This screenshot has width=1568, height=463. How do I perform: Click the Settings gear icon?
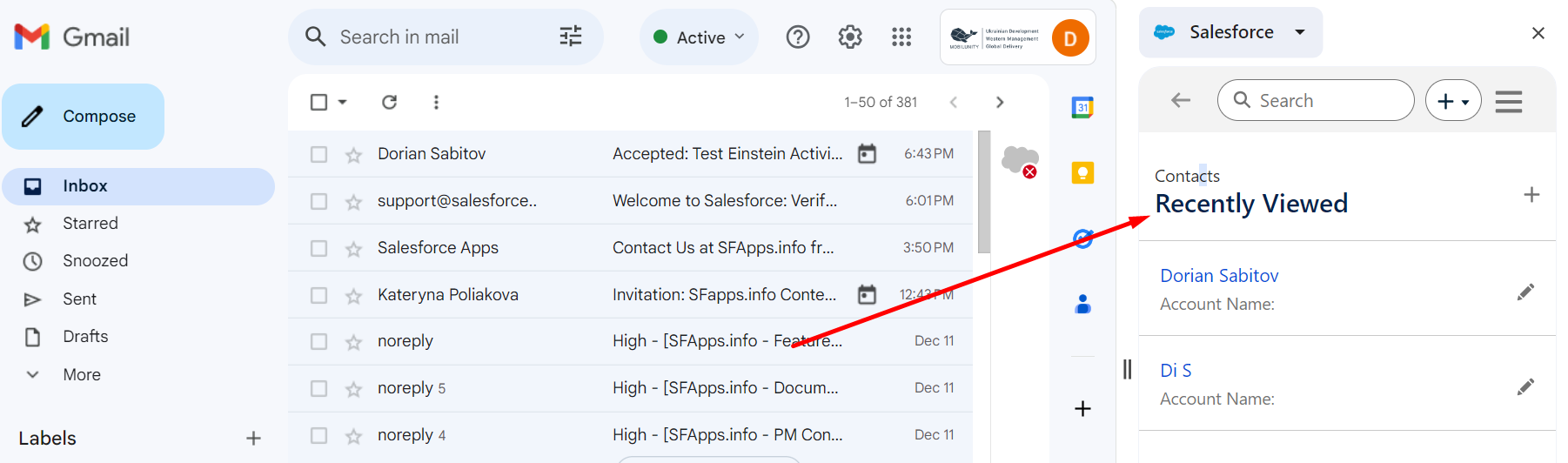849,37
